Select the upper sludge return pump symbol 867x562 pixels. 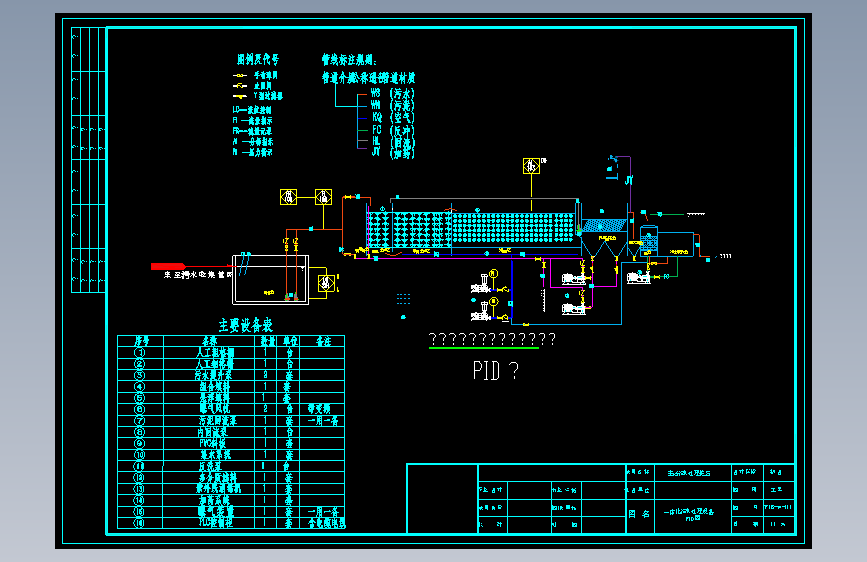[x=573, y=279]
